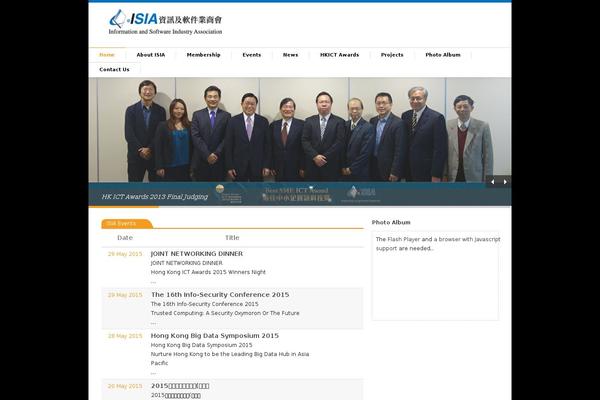The height and width of the screenshot is (400, 600).
Task: Click the Flash Player needed message box
Action: coord(435,276)
